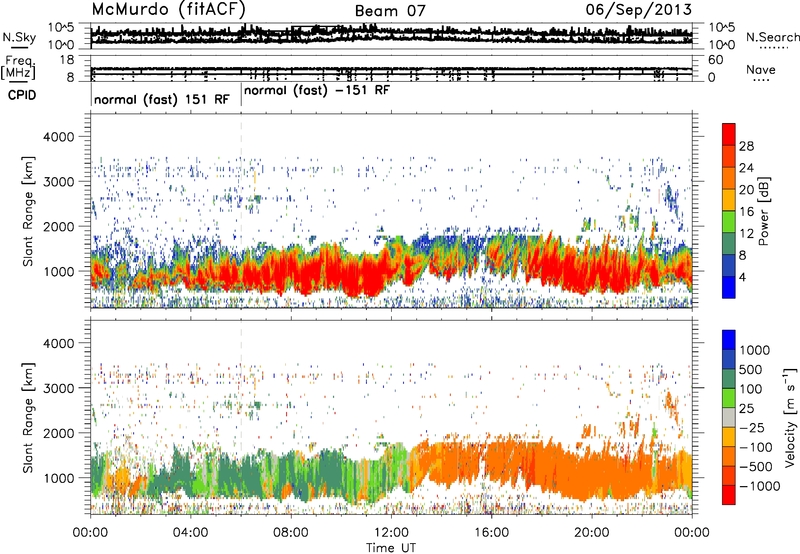Click the '-1000' velocity colorbar value
Image resolution: width=800 pixels, height=554 pixels.
click(760, 486)
